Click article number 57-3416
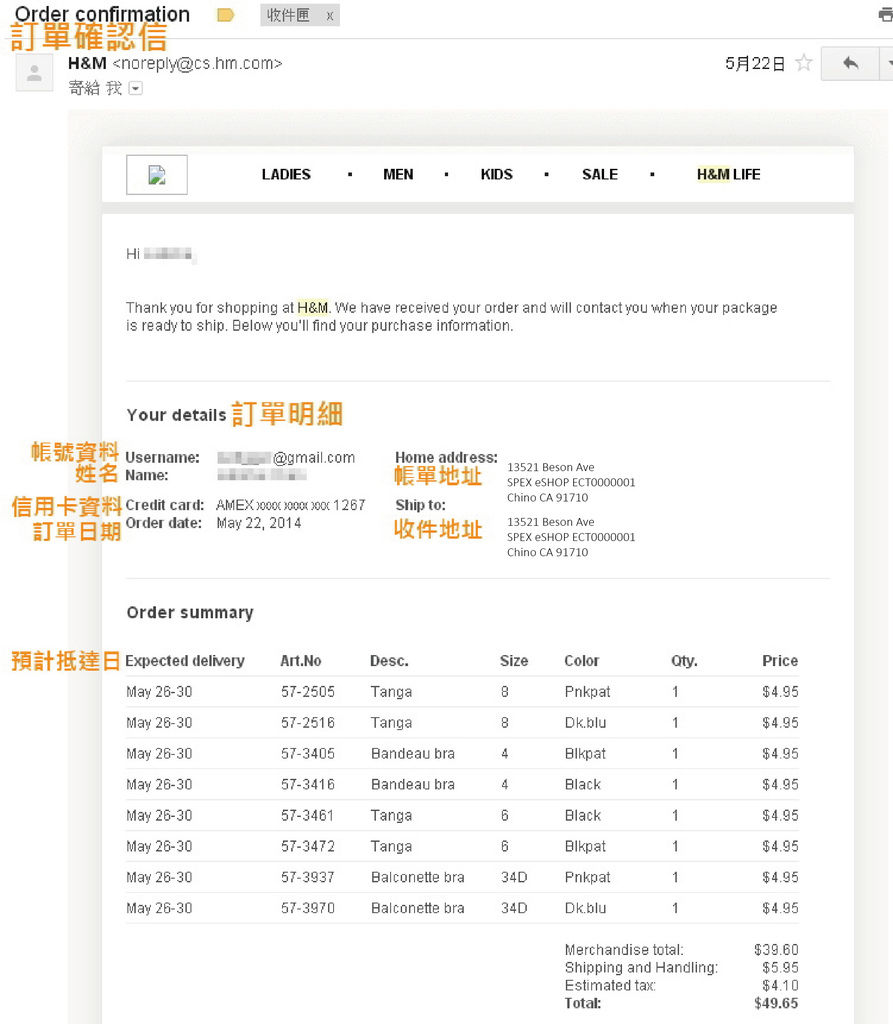The width and height of the screenshot is (893, 1024). 308,784
